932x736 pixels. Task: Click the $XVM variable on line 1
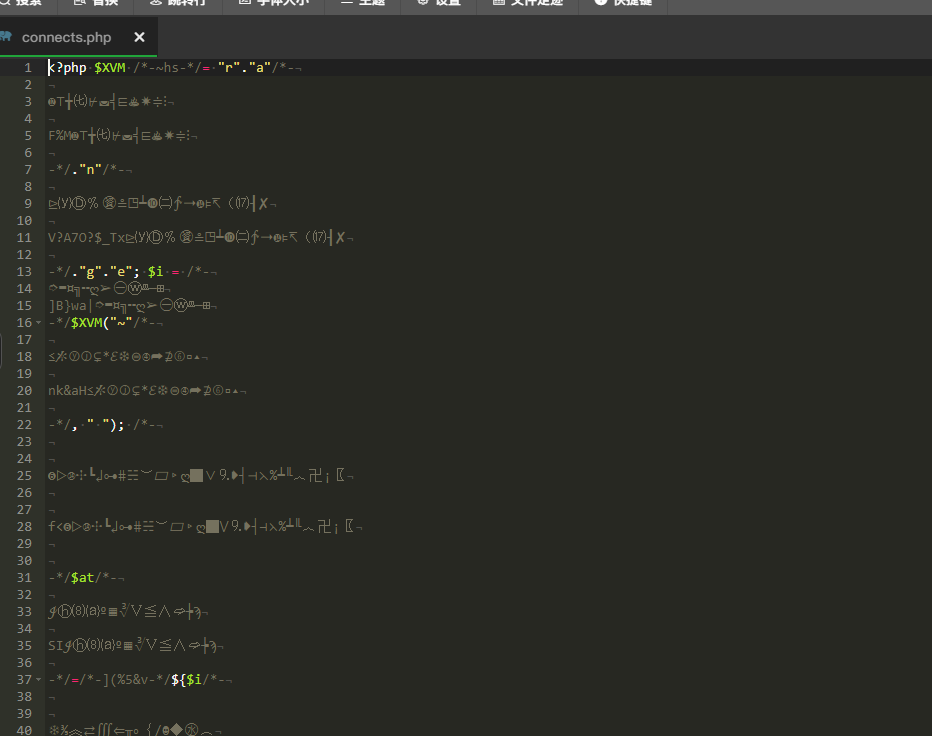click(110, 68)
